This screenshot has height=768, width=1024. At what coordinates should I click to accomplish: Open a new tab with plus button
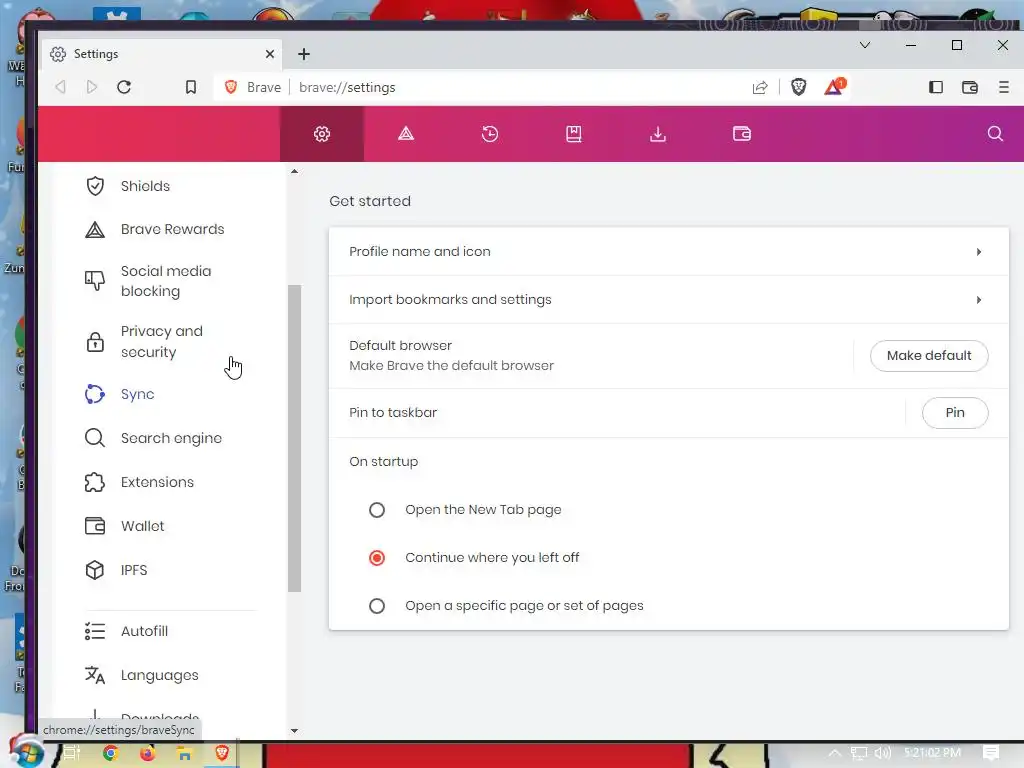point(304,54)
